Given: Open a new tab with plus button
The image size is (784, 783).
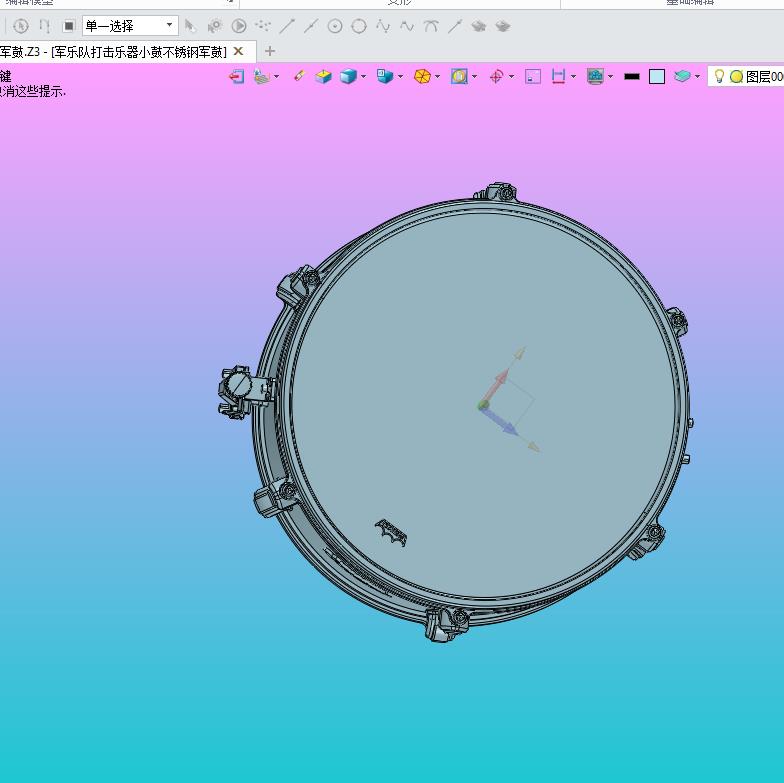Looking at the screenshot, I should coord(270,51).
